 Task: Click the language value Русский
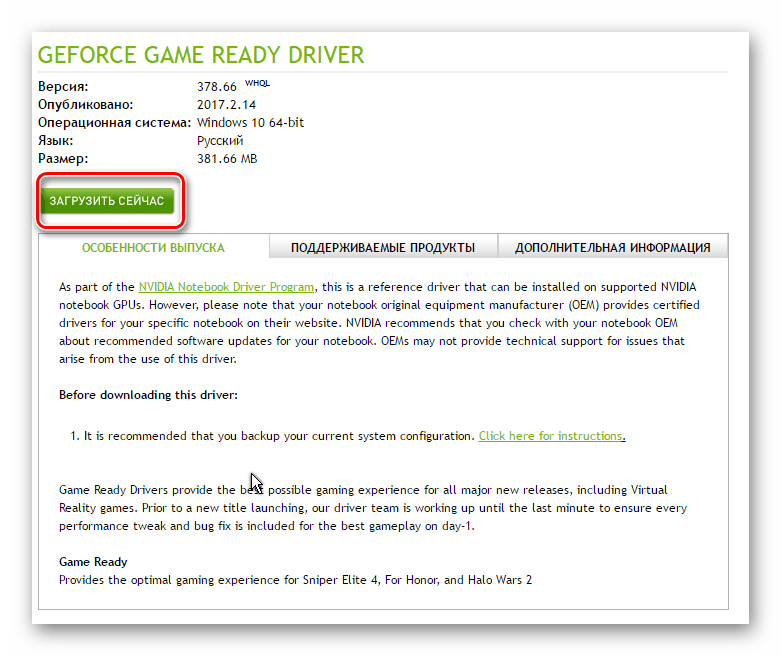click(220, 141)
